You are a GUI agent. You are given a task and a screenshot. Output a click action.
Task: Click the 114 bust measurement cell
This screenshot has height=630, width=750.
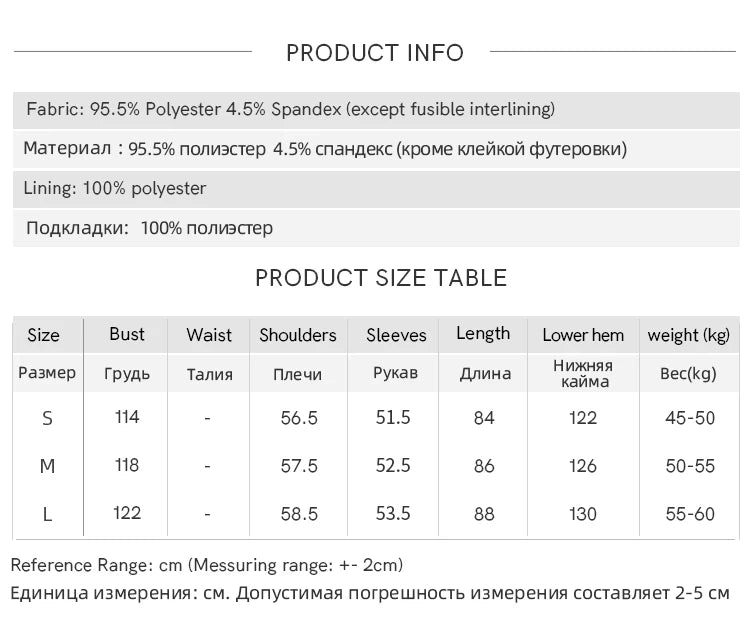pyautogui.click(x=127, y=417)
